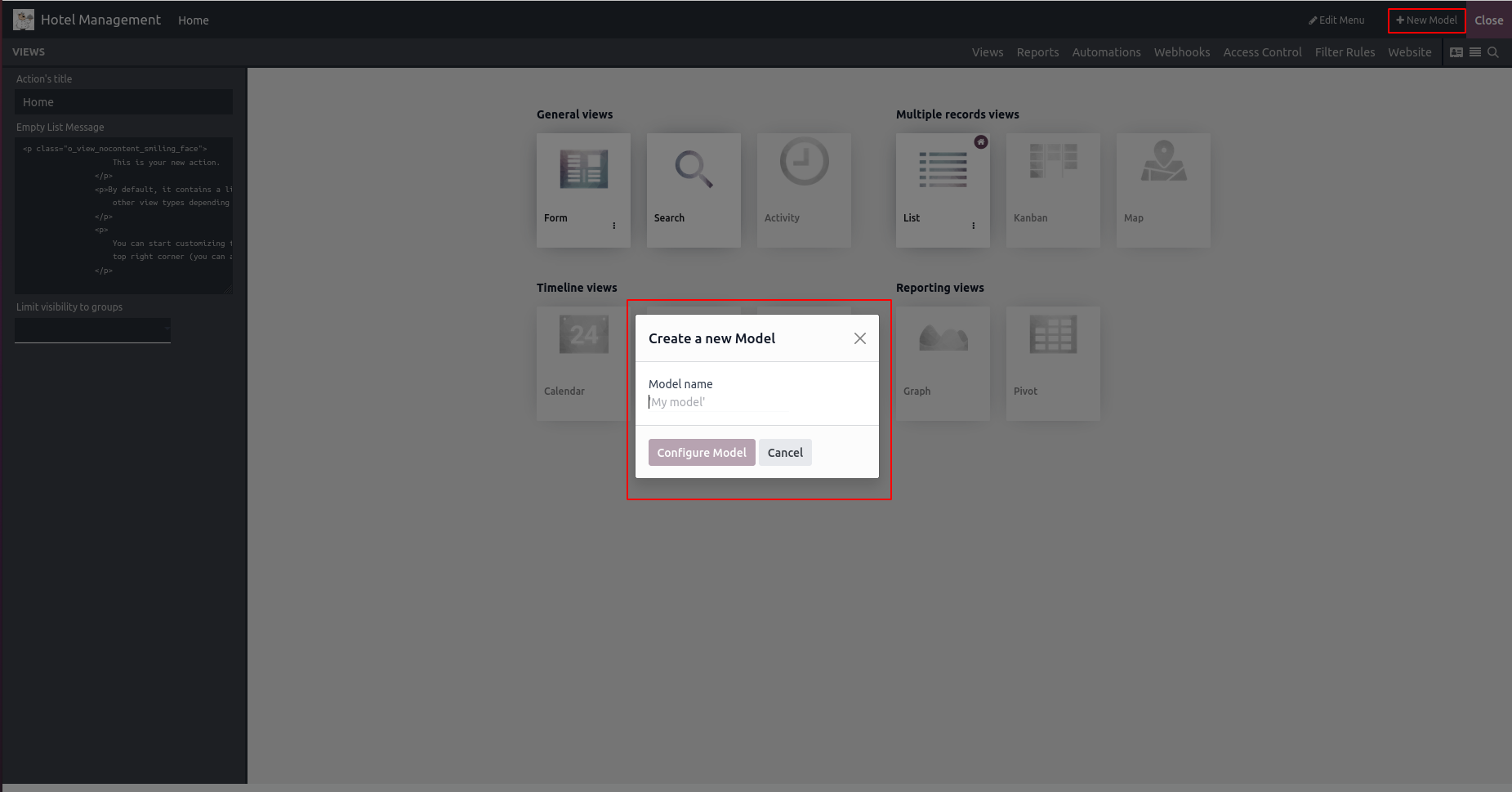Open the Views tab
The image size is (1512, 792).
[x=988, y=52]
